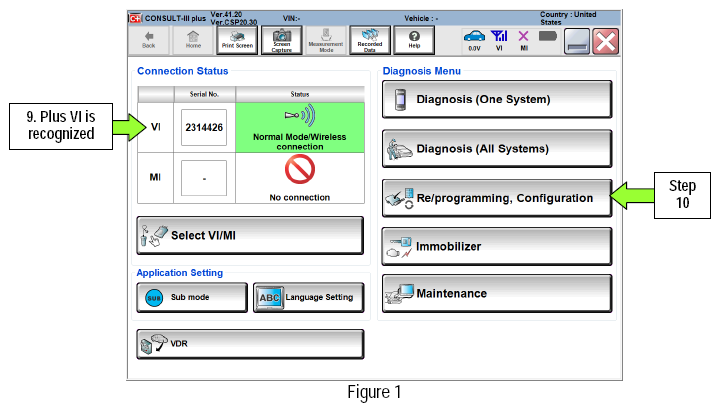Open Re/programming, Configuration
The height and width of the screenshot is (412, 720).
[x=497, y=198]
